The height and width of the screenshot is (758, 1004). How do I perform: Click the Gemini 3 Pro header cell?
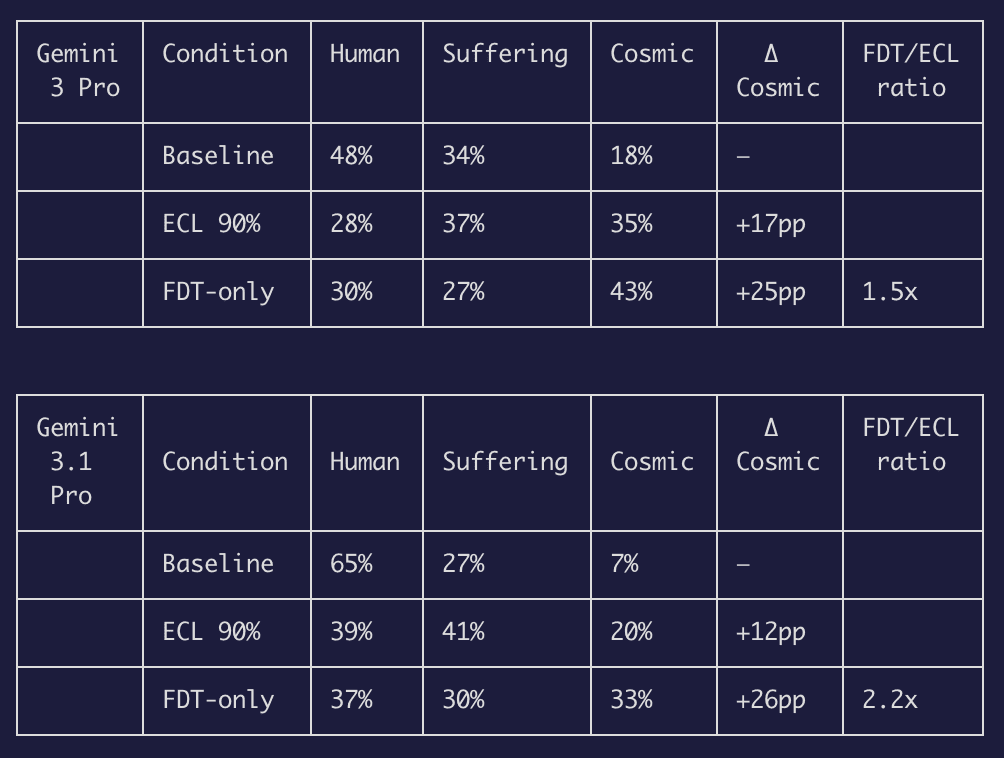(79, 71)
